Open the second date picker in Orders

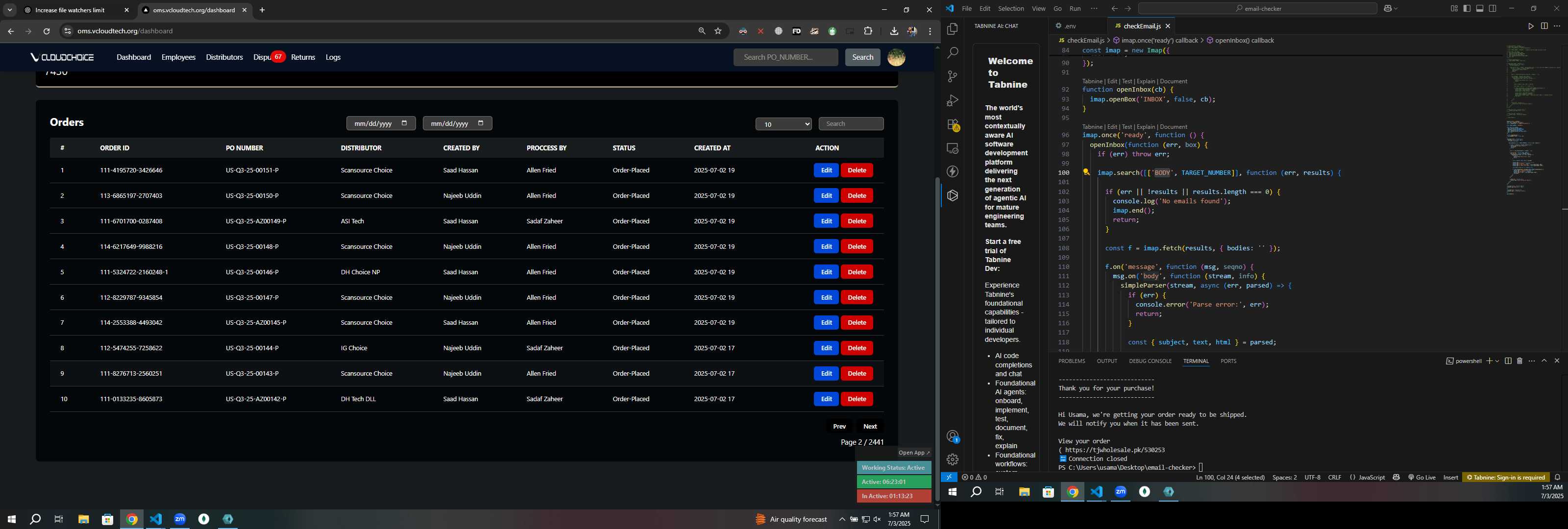[x=457, y=123]
